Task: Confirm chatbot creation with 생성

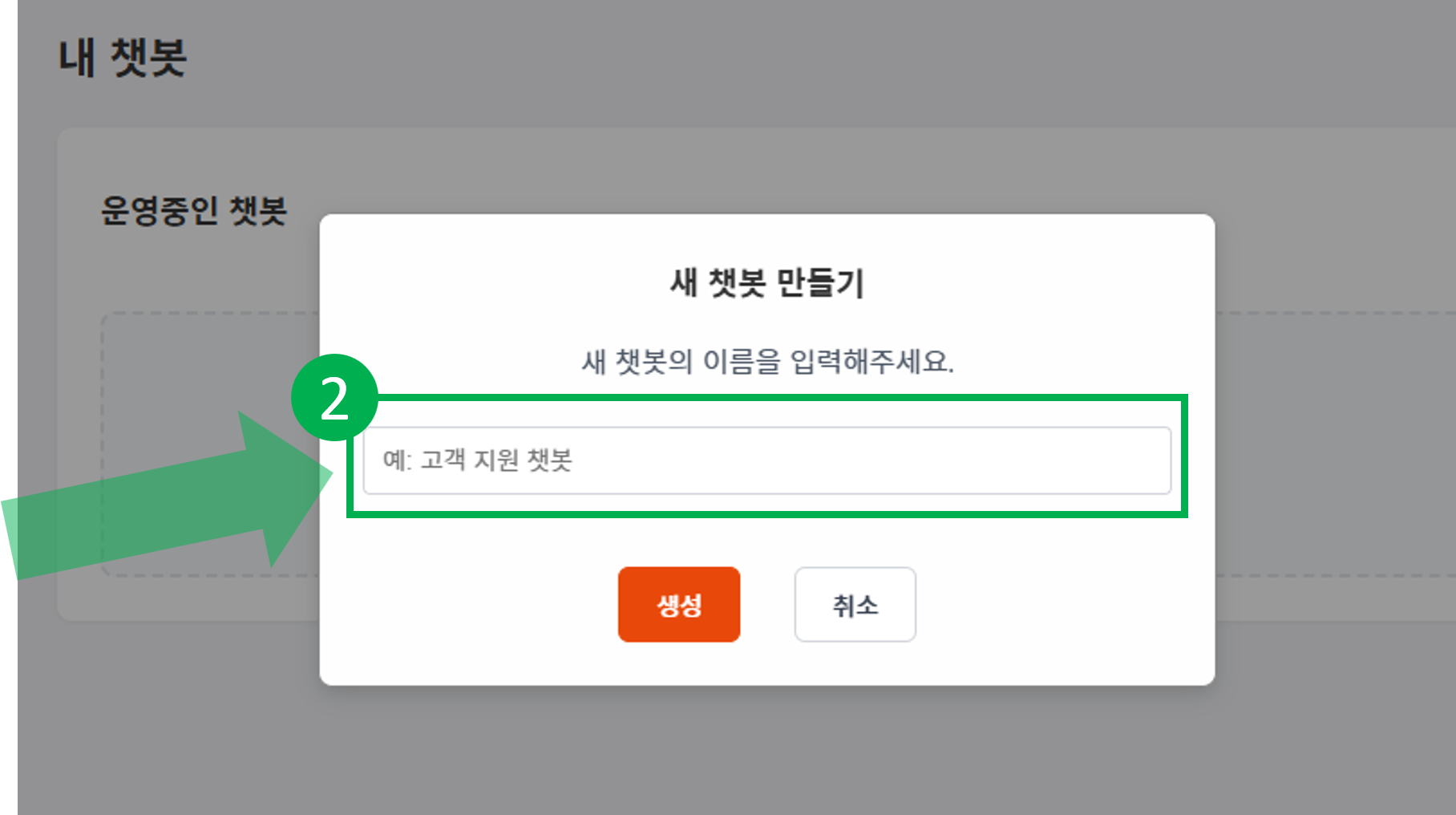Action: [x=678, y=605]
